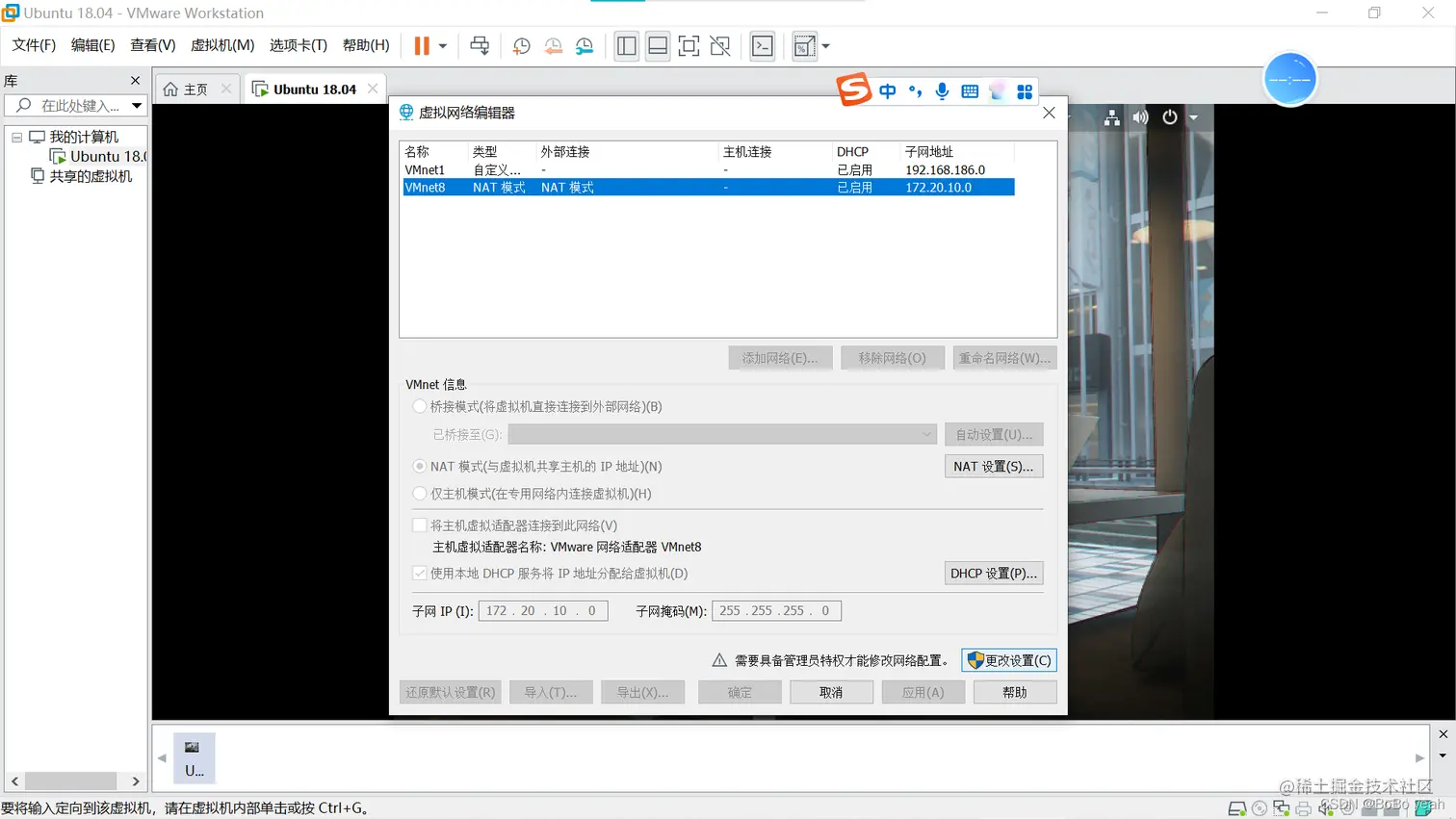Click the 添加网络(E) button
The width and height of the screenshot is (1456, 819).
click(x=780, y=358)
